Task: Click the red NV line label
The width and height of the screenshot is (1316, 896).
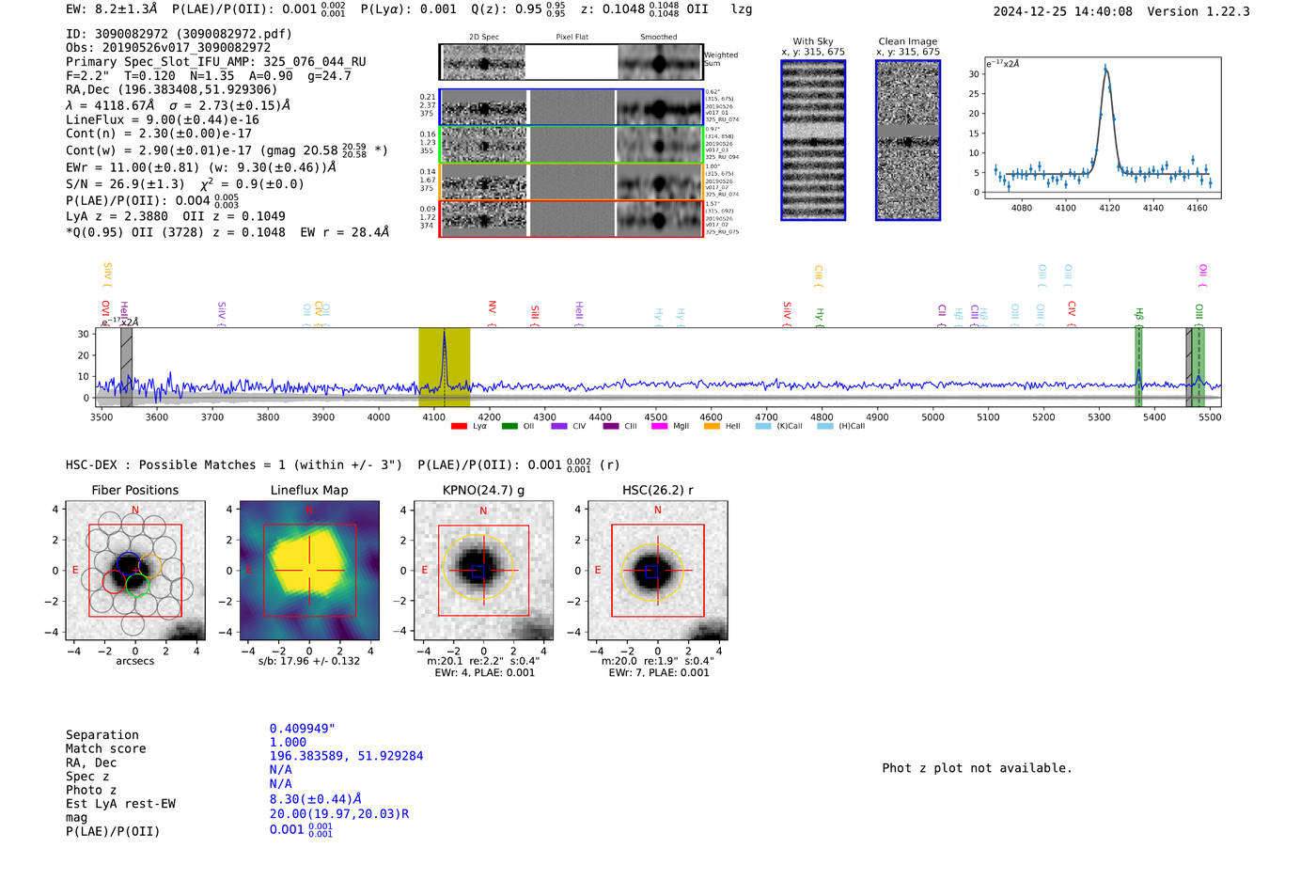Action: (x=492, y=313)
